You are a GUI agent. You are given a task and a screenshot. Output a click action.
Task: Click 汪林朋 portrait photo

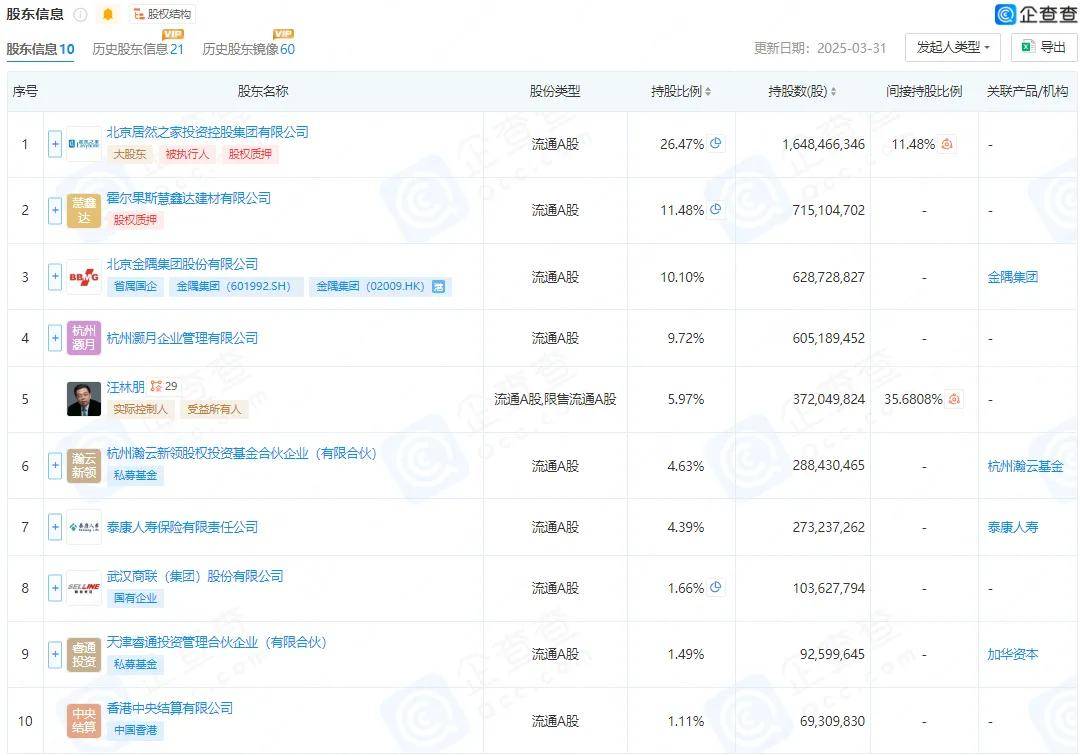[84, 399]
